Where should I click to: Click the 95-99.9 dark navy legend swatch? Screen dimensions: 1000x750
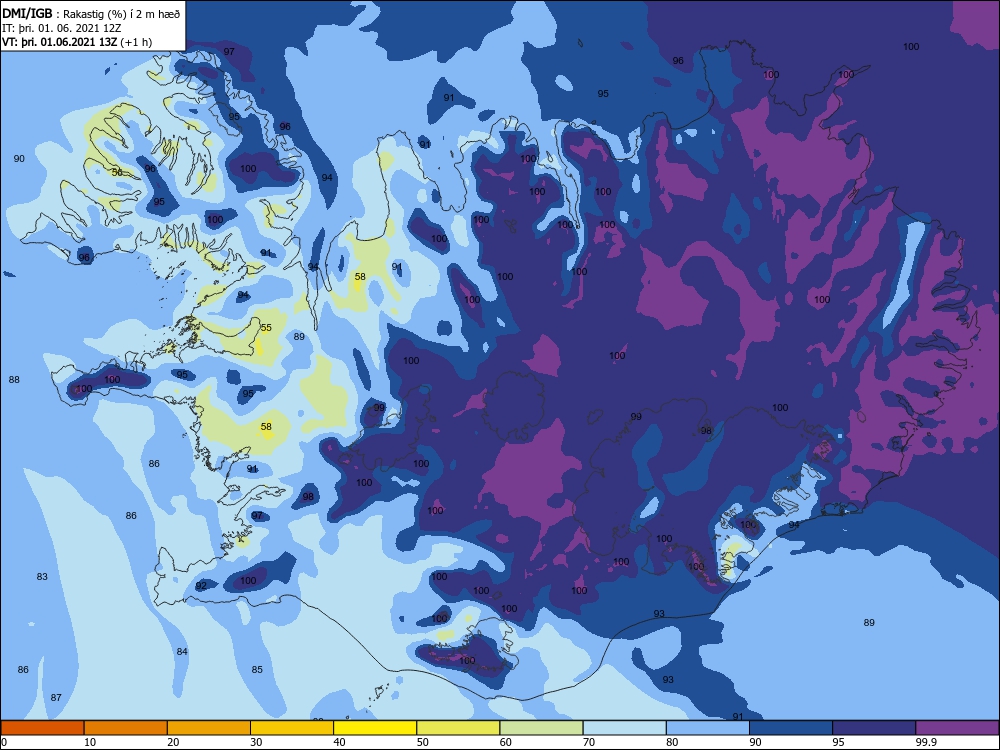point(874,728)
